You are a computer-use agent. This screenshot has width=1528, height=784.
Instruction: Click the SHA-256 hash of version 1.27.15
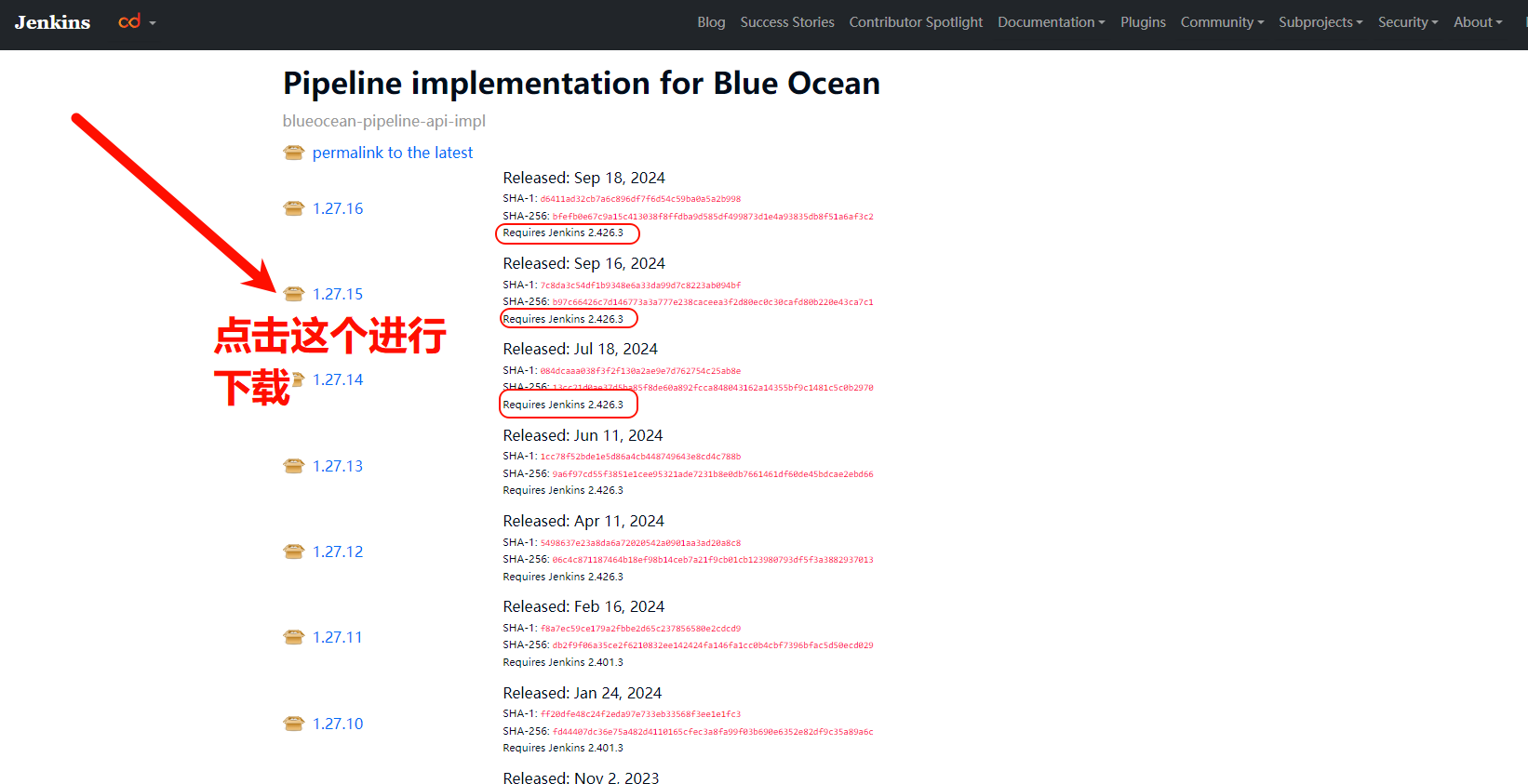(713, 302)
